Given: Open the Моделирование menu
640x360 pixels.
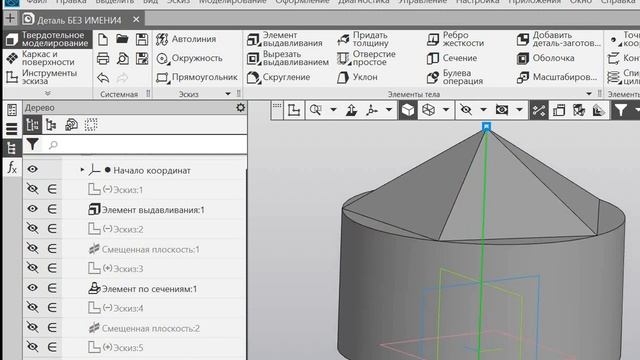Looking at the screenshot, I should 233,2.
